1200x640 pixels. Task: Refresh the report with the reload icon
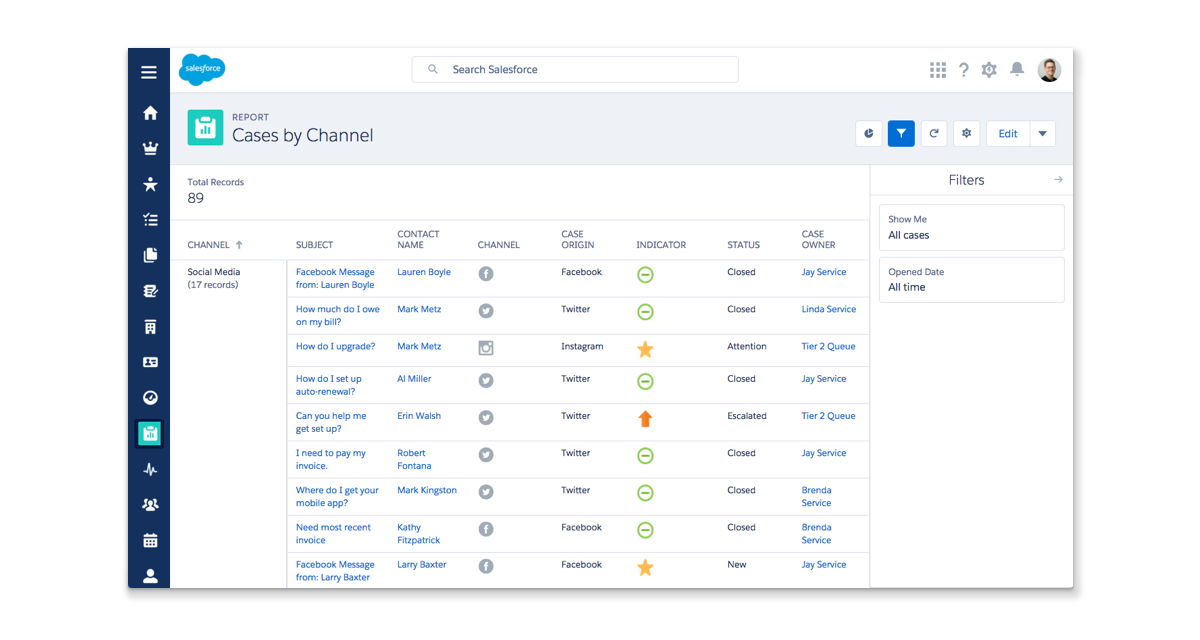click(x=934, y=134)
